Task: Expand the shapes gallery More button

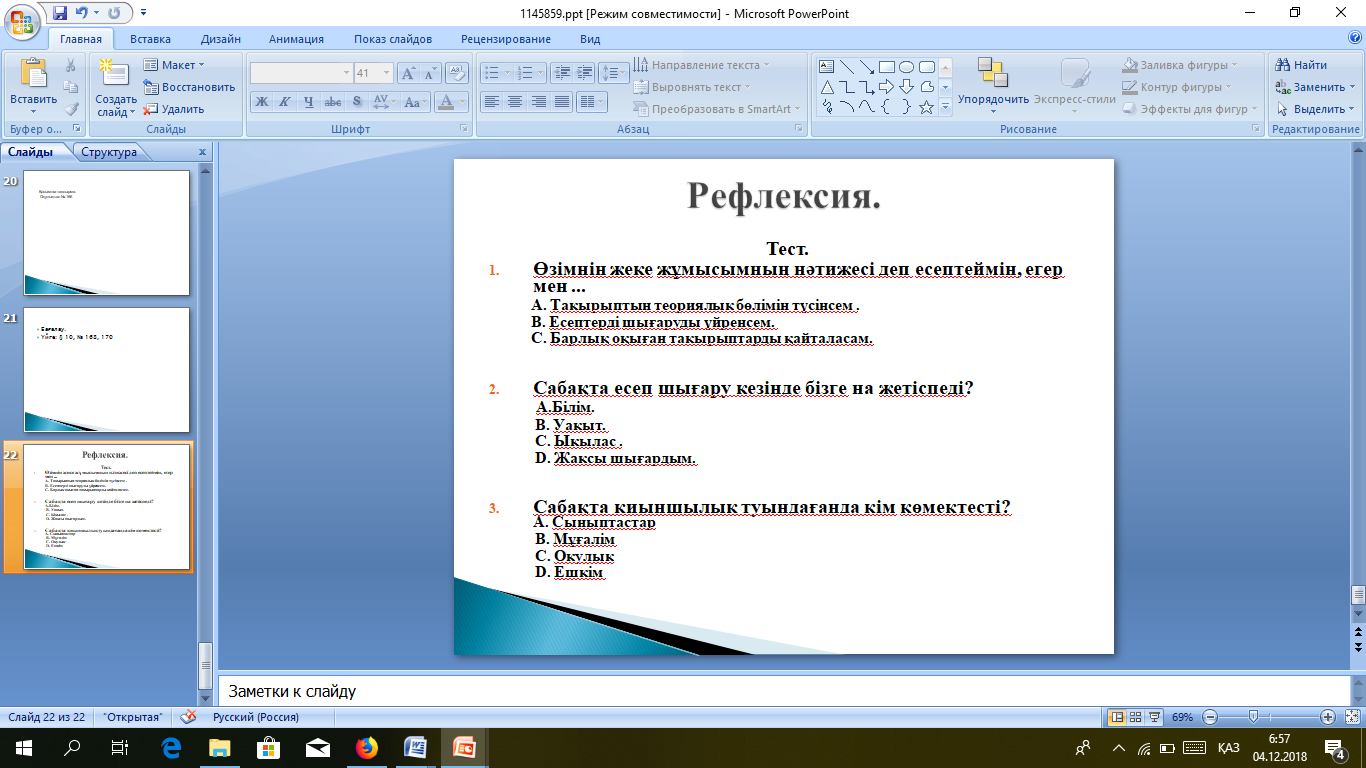Action: [x=946, y=107]
